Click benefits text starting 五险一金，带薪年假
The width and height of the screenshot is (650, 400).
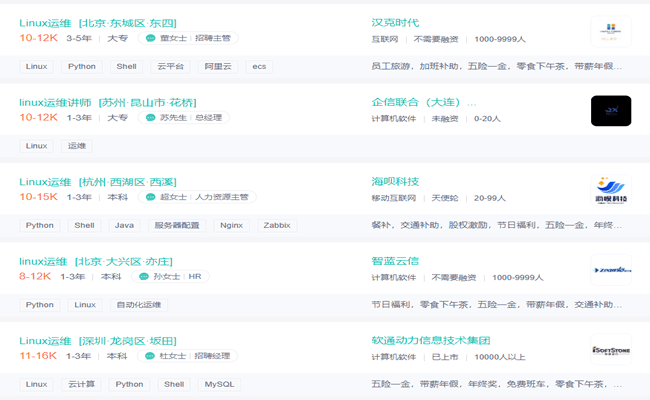click(x=497, y=384)
